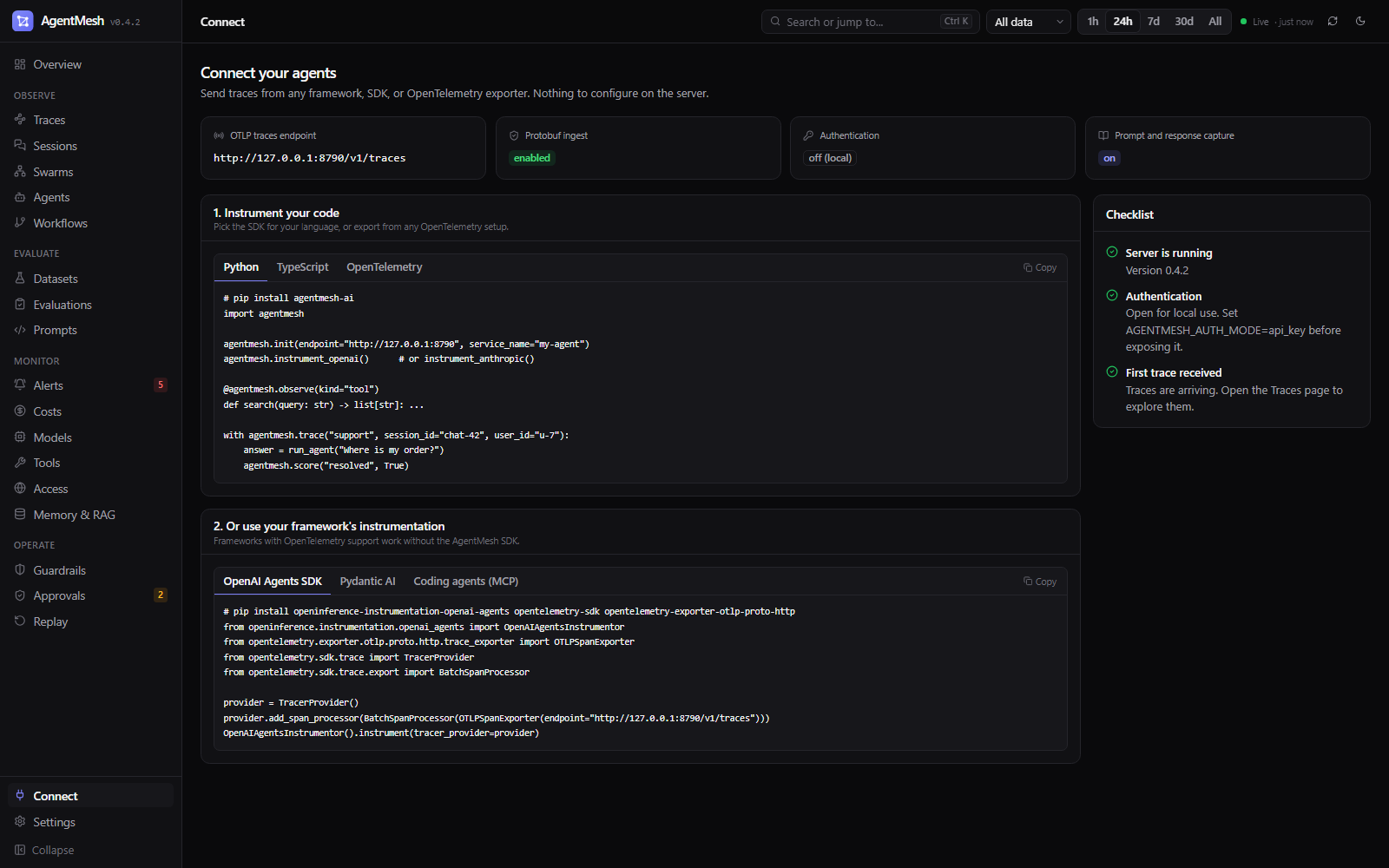Select the 30d time range
This screenshot has height=868, width=1389.
1184,22
